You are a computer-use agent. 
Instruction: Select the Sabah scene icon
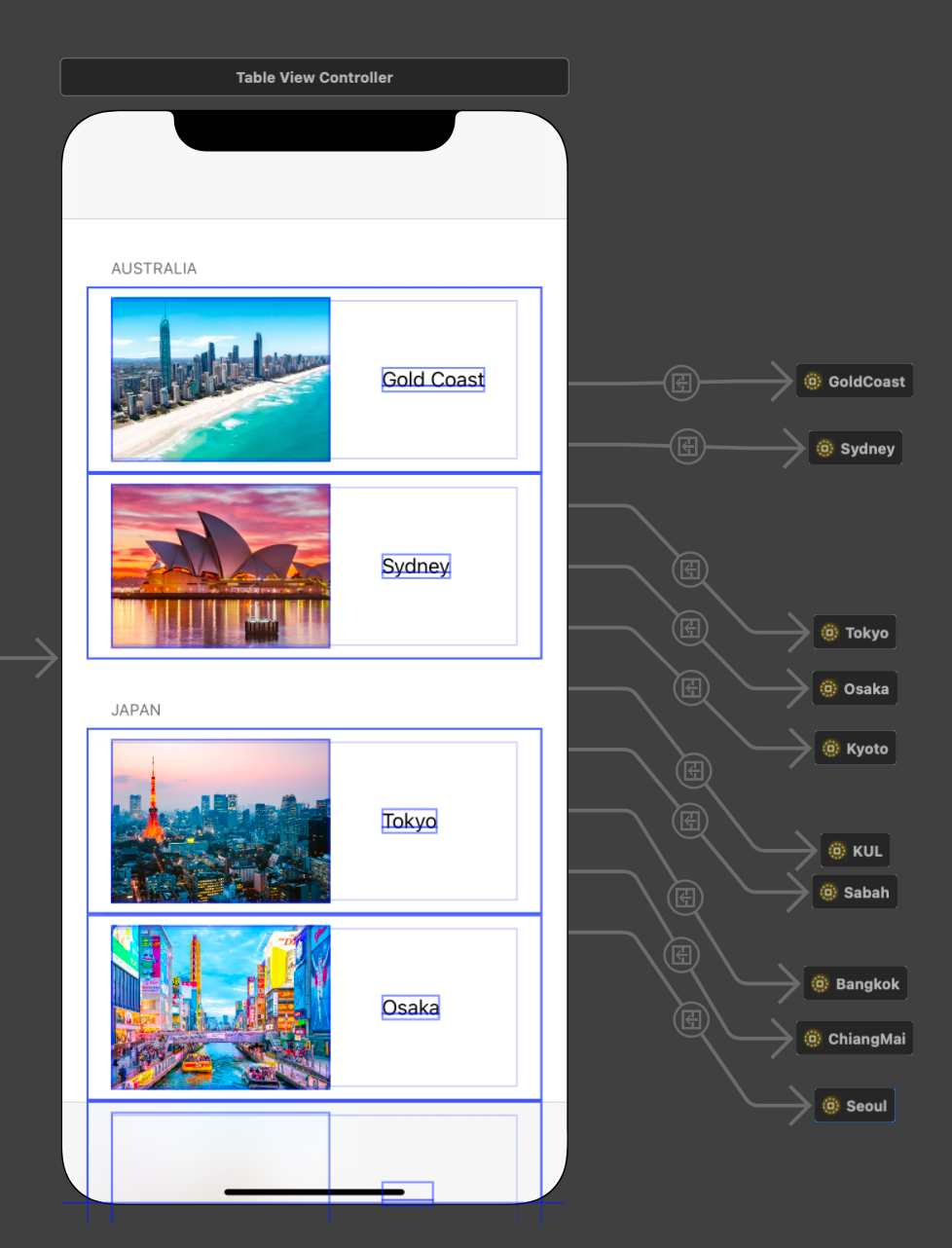point(855,892)
